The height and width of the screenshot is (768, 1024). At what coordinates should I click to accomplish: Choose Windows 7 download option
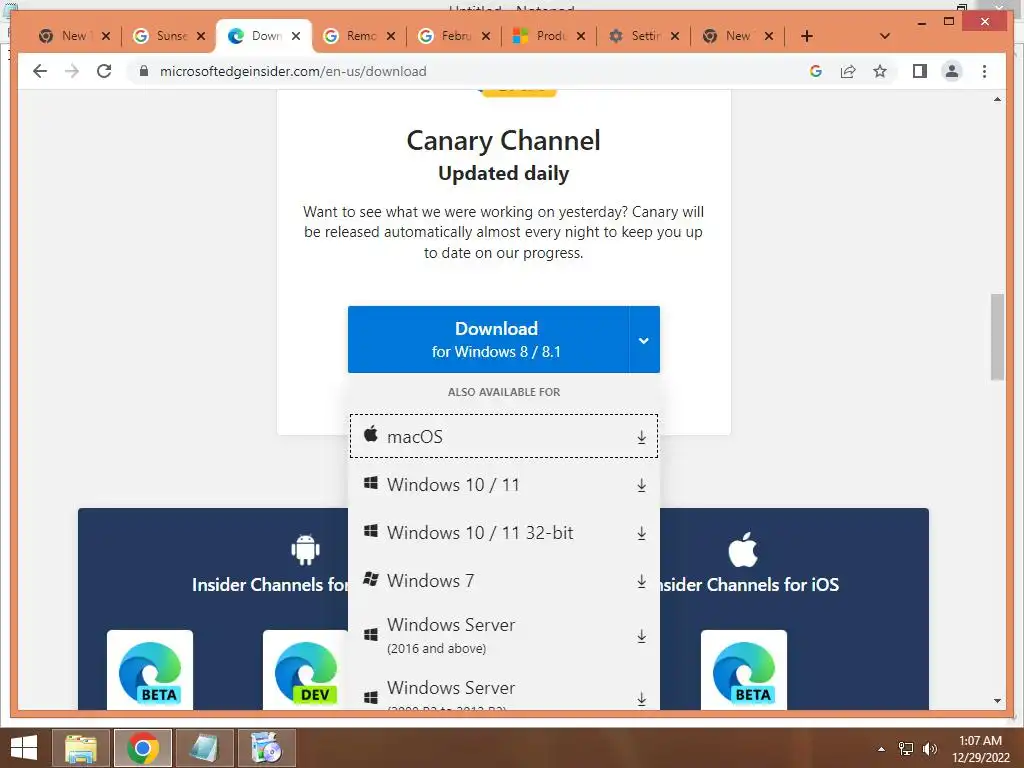click(x=504, y=581)
